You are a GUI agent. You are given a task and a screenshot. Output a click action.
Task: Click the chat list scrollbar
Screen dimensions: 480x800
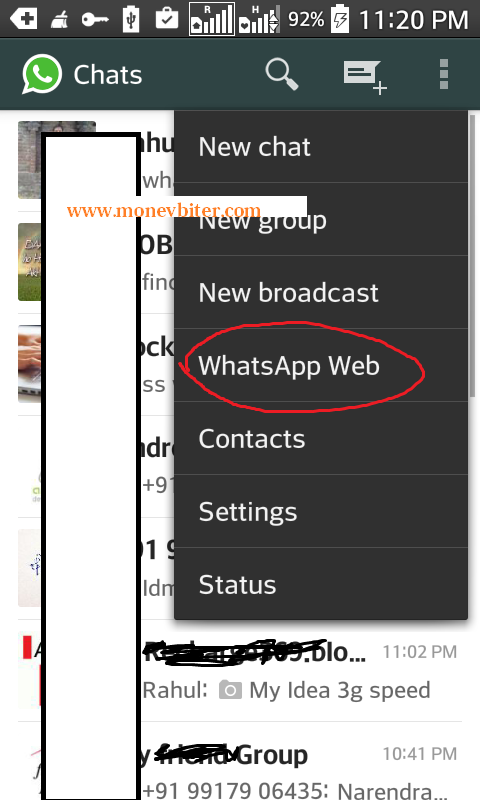click(472, 255)
